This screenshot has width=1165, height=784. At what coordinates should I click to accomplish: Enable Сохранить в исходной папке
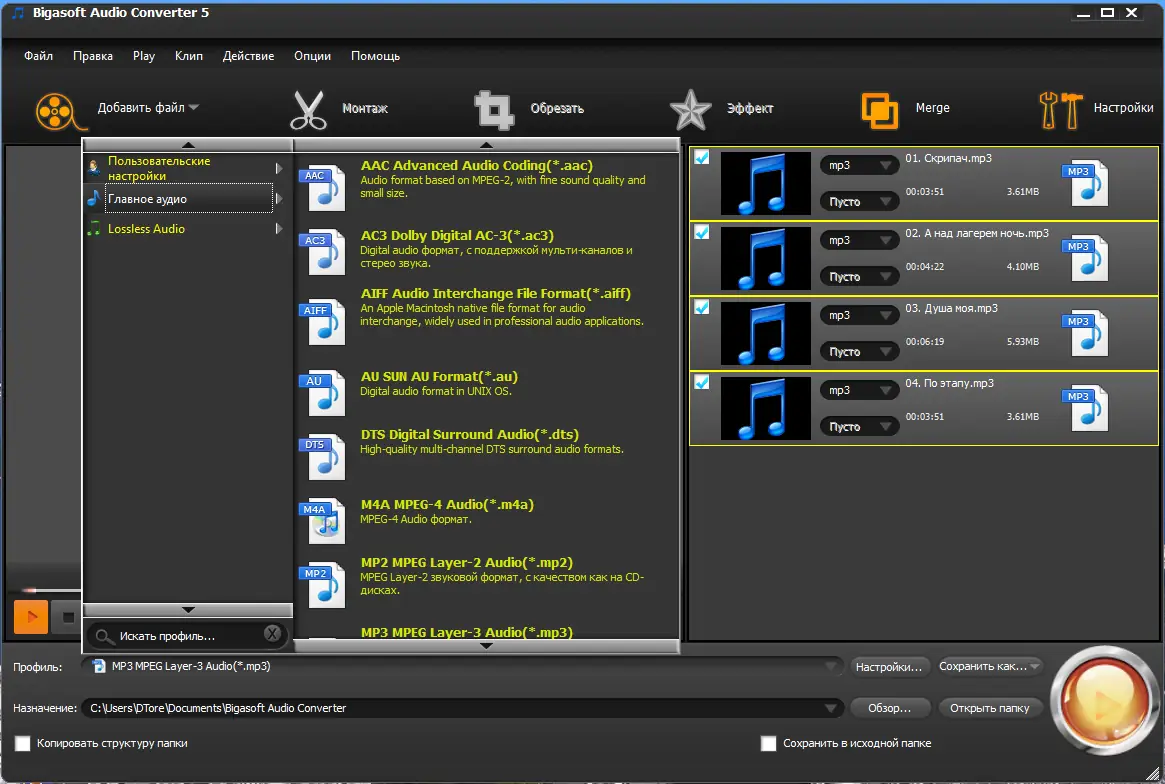coord(768,743)
